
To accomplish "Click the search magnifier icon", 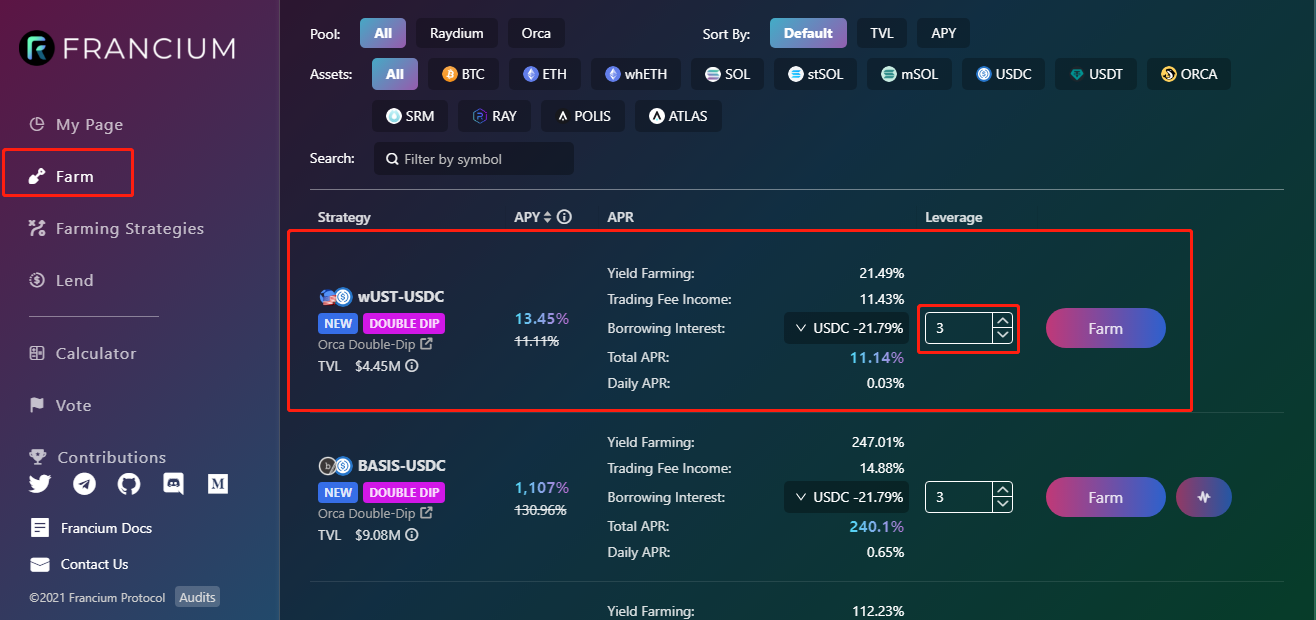I will 391,159.
